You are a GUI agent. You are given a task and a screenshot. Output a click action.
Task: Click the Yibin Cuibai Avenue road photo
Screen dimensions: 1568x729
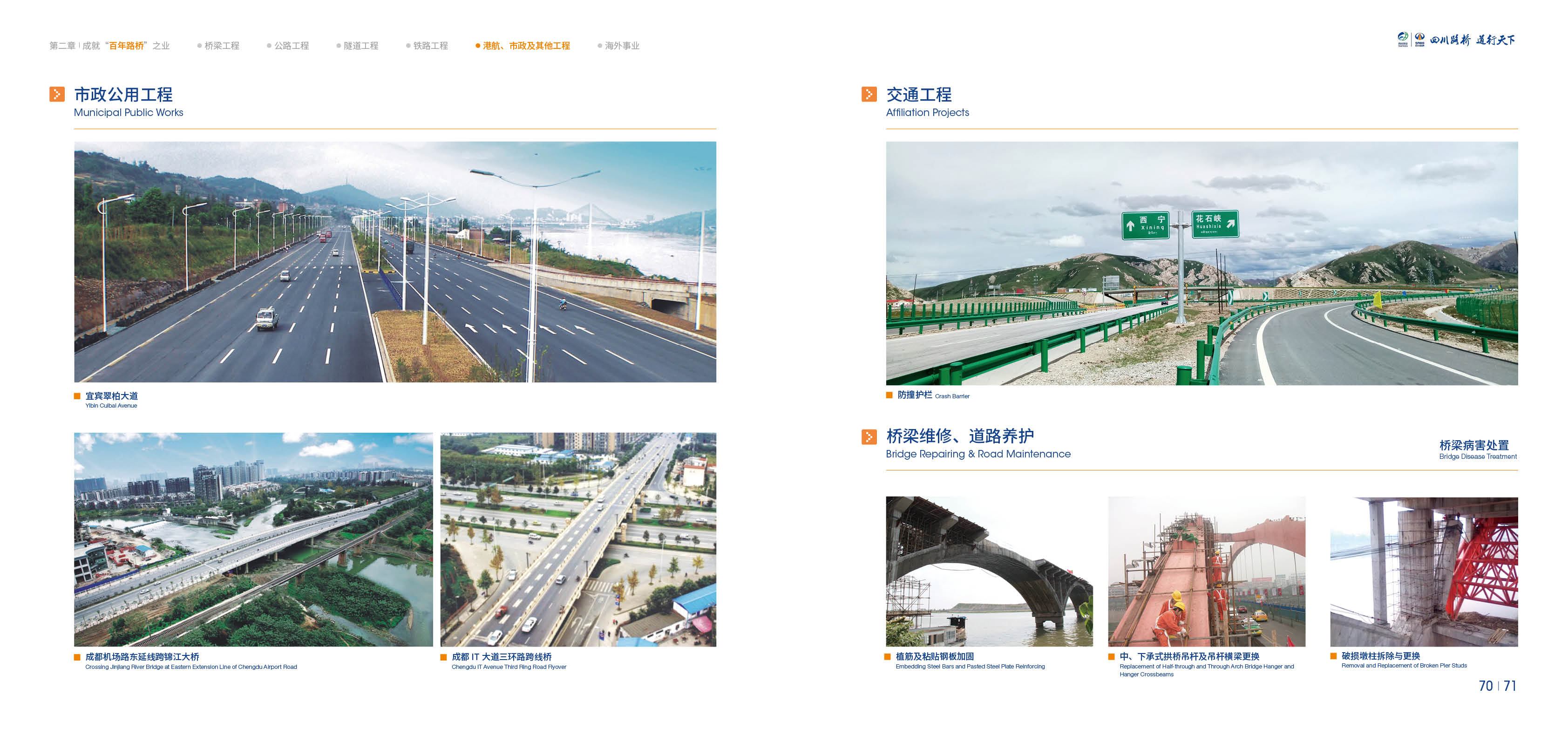[395, 262]
